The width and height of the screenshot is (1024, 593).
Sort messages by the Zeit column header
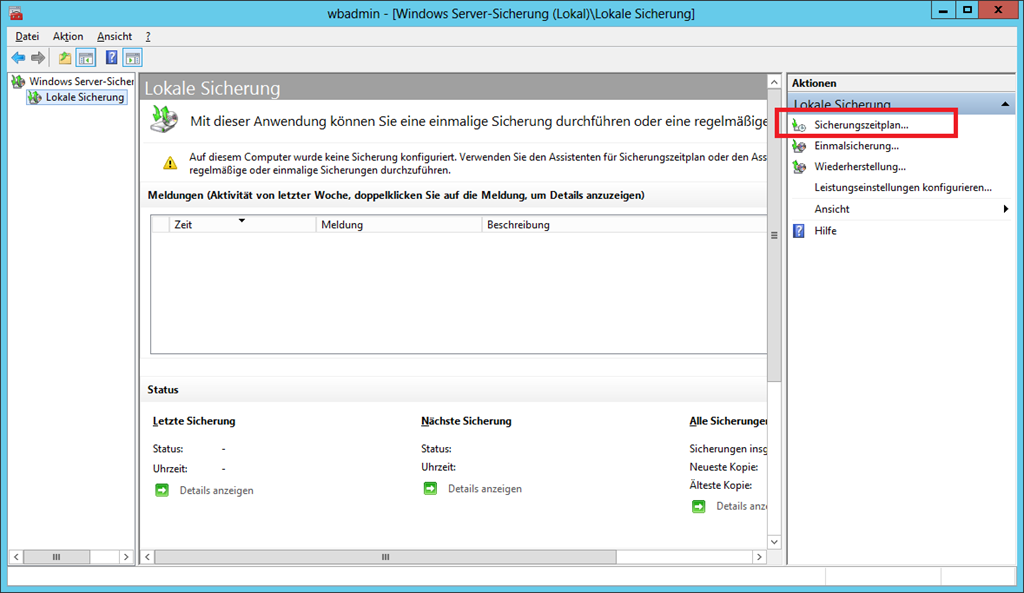210,225
